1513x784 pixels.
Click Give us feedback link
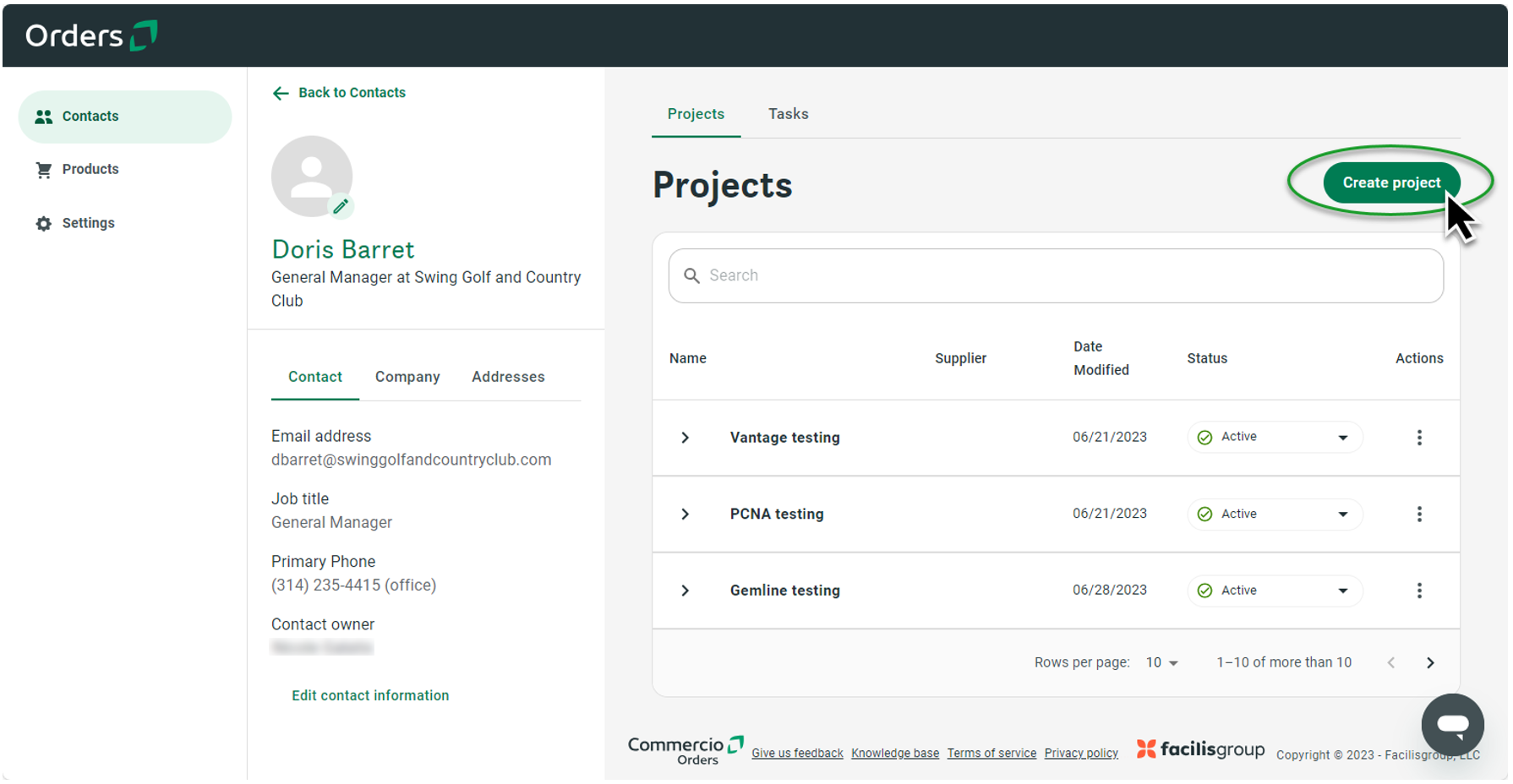(x=797, y=754)
